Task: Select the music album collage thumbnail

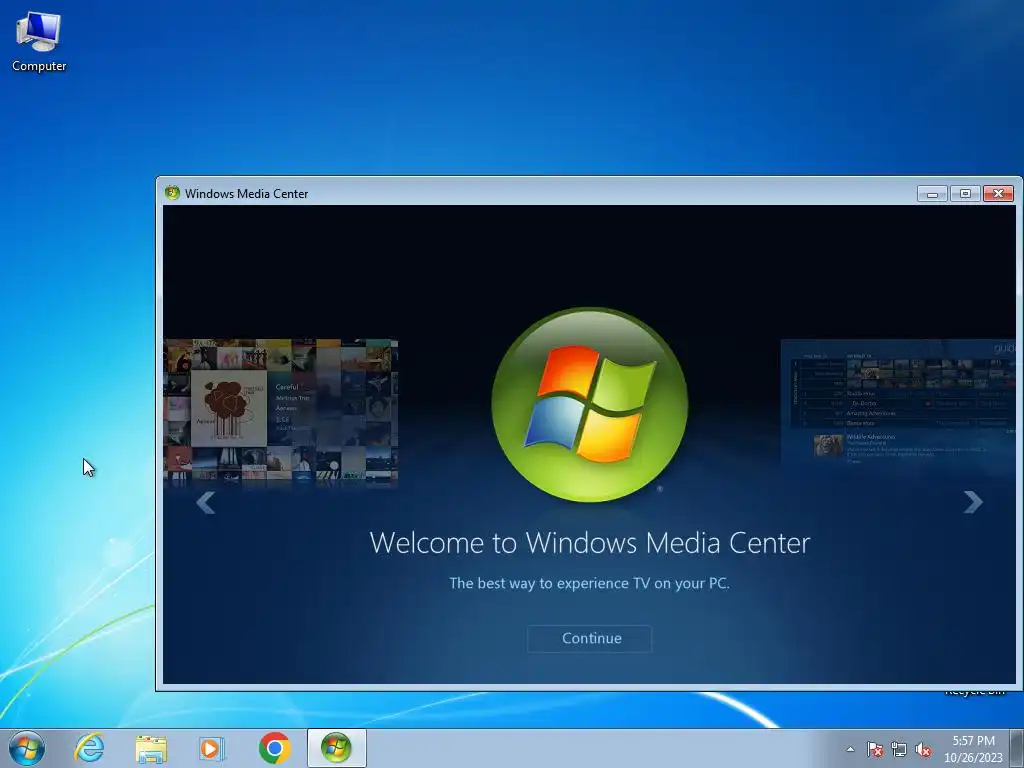Action: point(281,411)
